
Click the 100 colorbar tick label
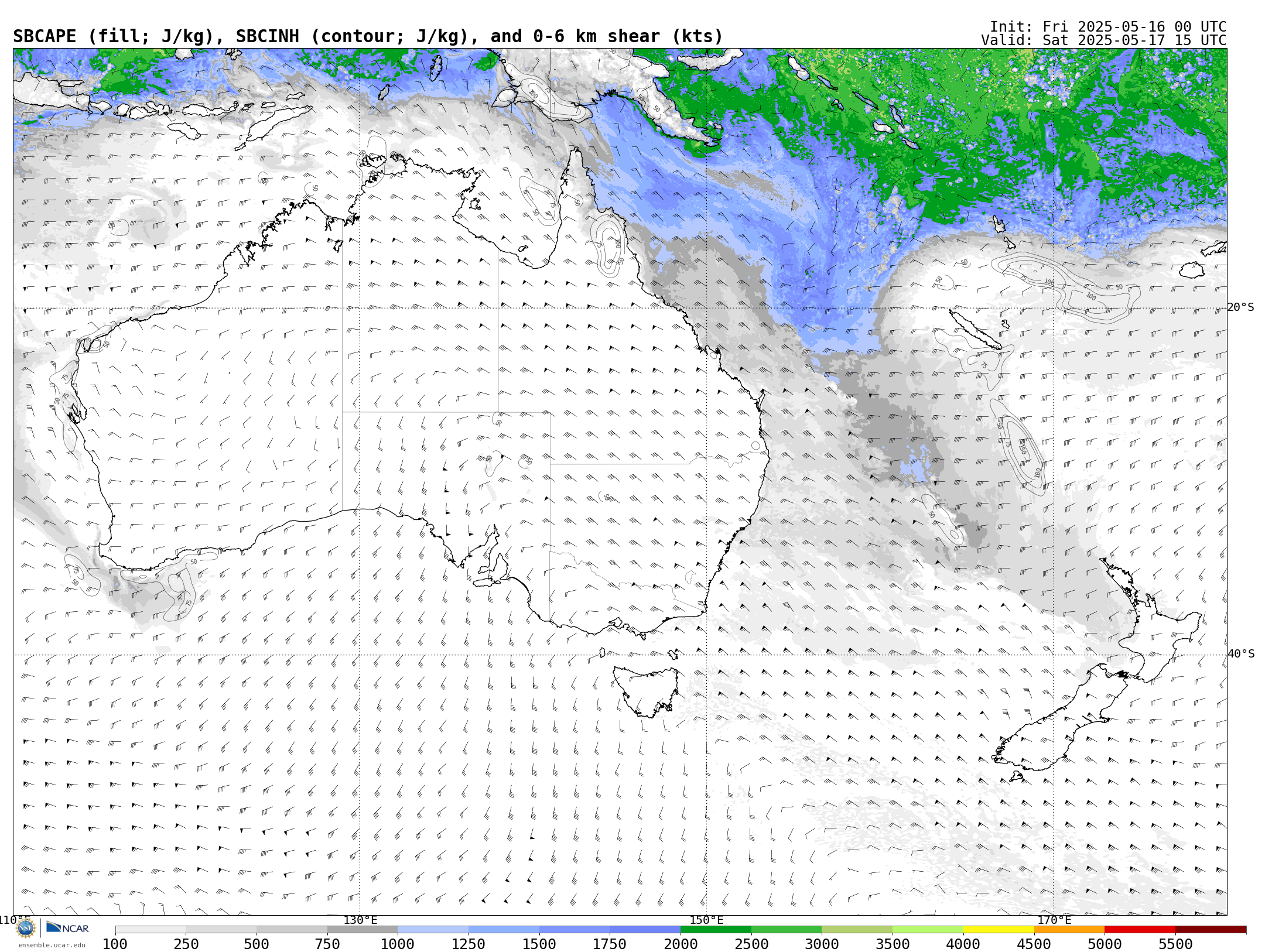pos(115,944)
